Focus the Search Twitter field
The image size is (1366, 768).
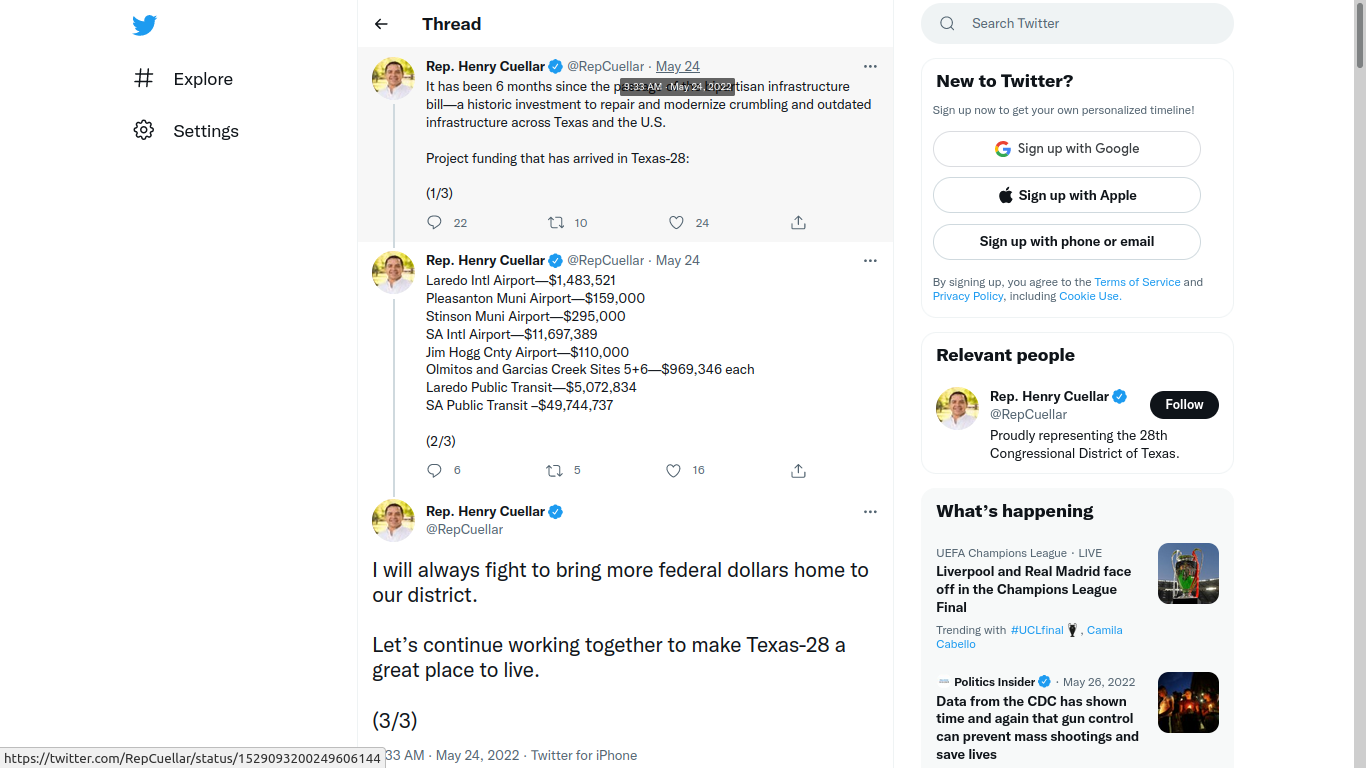1077,23
